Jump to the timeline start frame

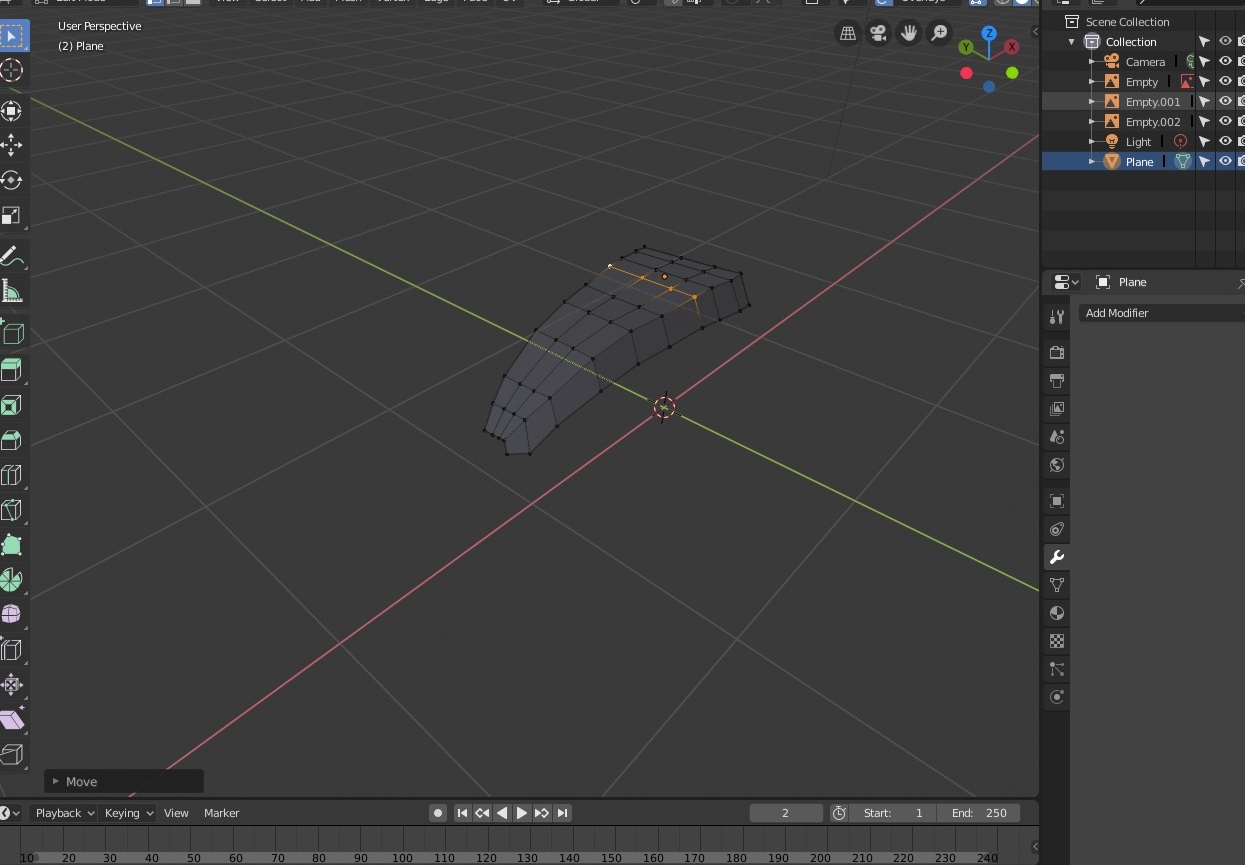(x=462, y=813)
